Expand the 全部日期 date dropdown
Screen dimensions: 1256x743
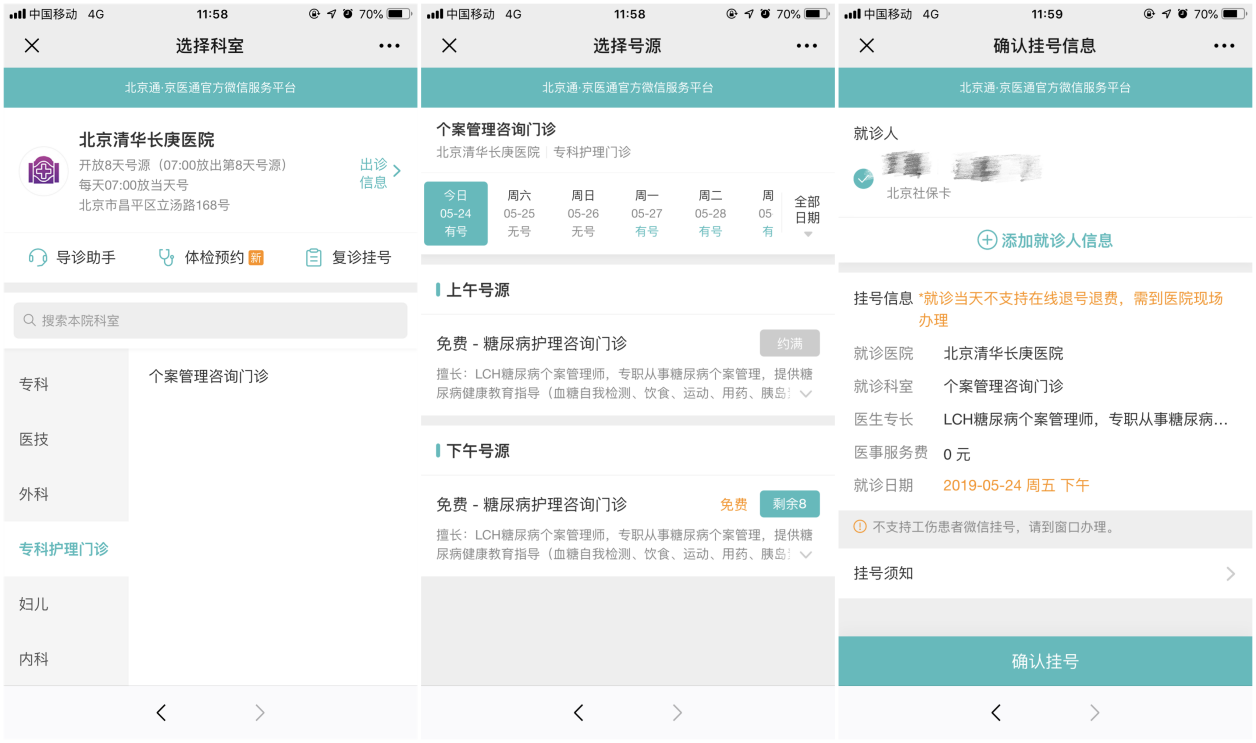[x=807, y=217]
